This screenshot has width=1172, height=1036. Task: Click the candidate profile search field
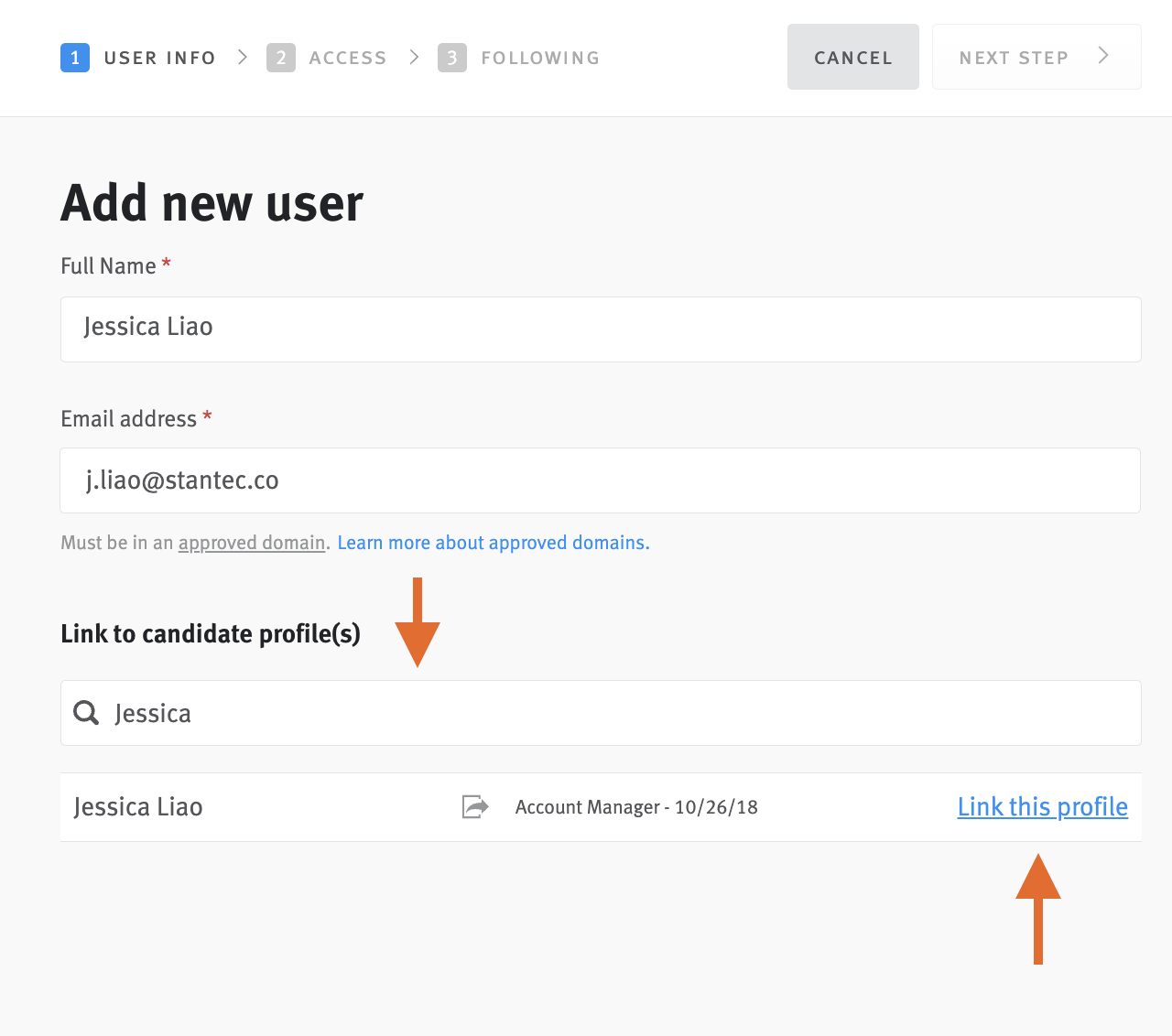pyautogui.click(x=600, y=712)
